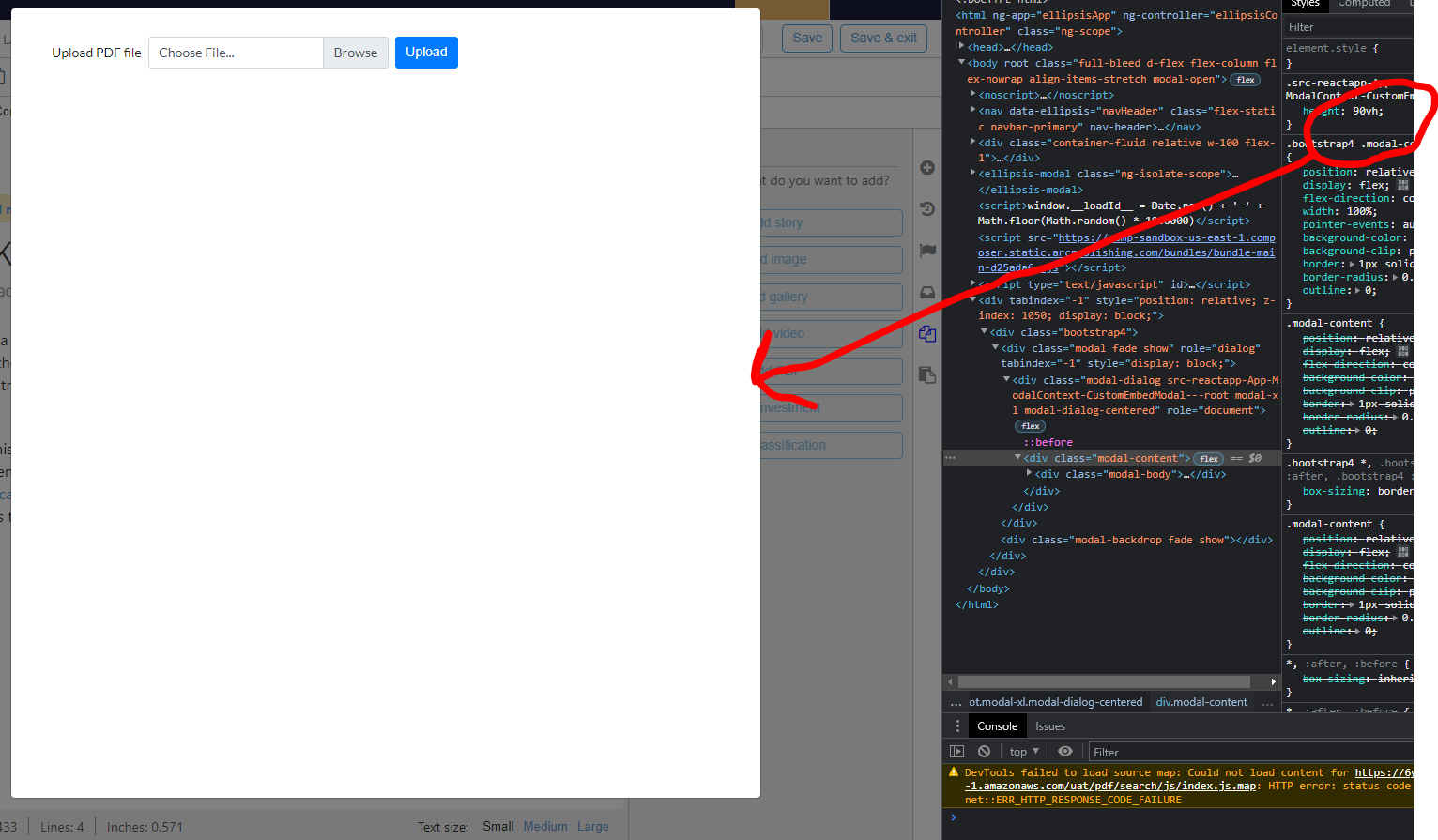Screen dimensions: 1438x840
Task: Click the three-dot actions beside modal-content row
Action: click(950, 458)
